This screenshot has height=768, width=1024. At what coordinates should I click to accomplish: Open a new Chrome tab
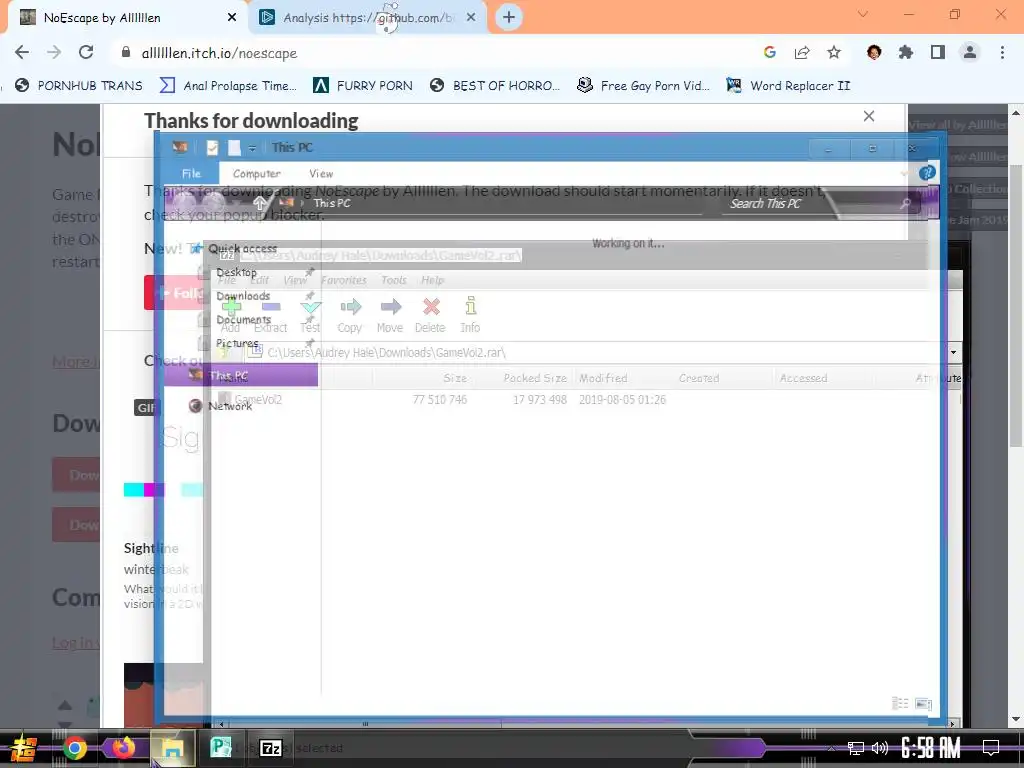coord(509,17)
